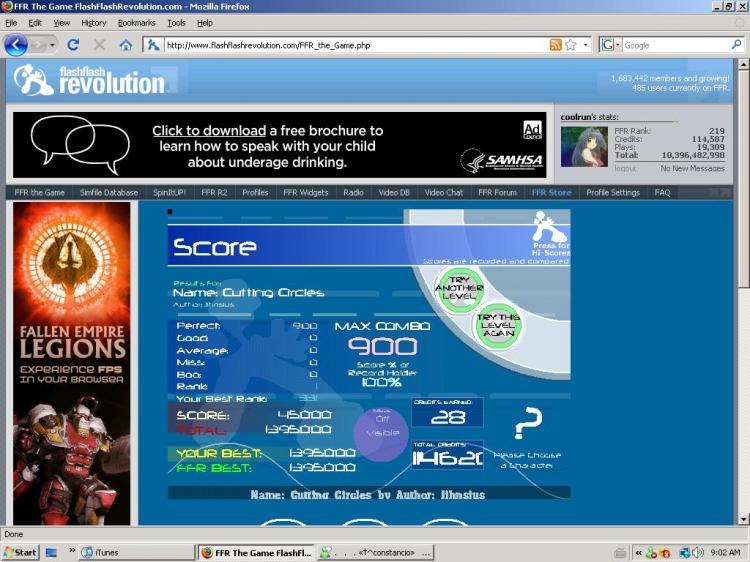Click the No New Messages link
Screen dimensions: 750x562
[692, 168]
